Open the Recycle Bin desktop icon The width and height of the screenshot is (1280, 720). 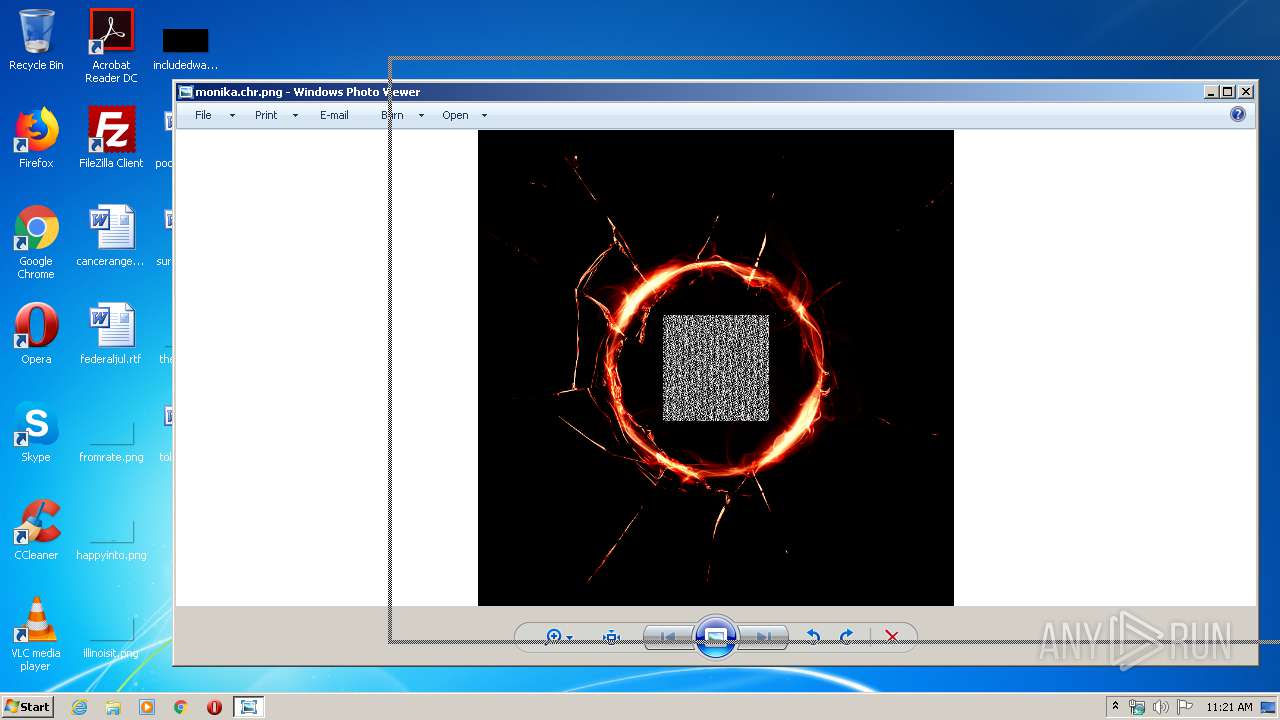click(36, 40)
